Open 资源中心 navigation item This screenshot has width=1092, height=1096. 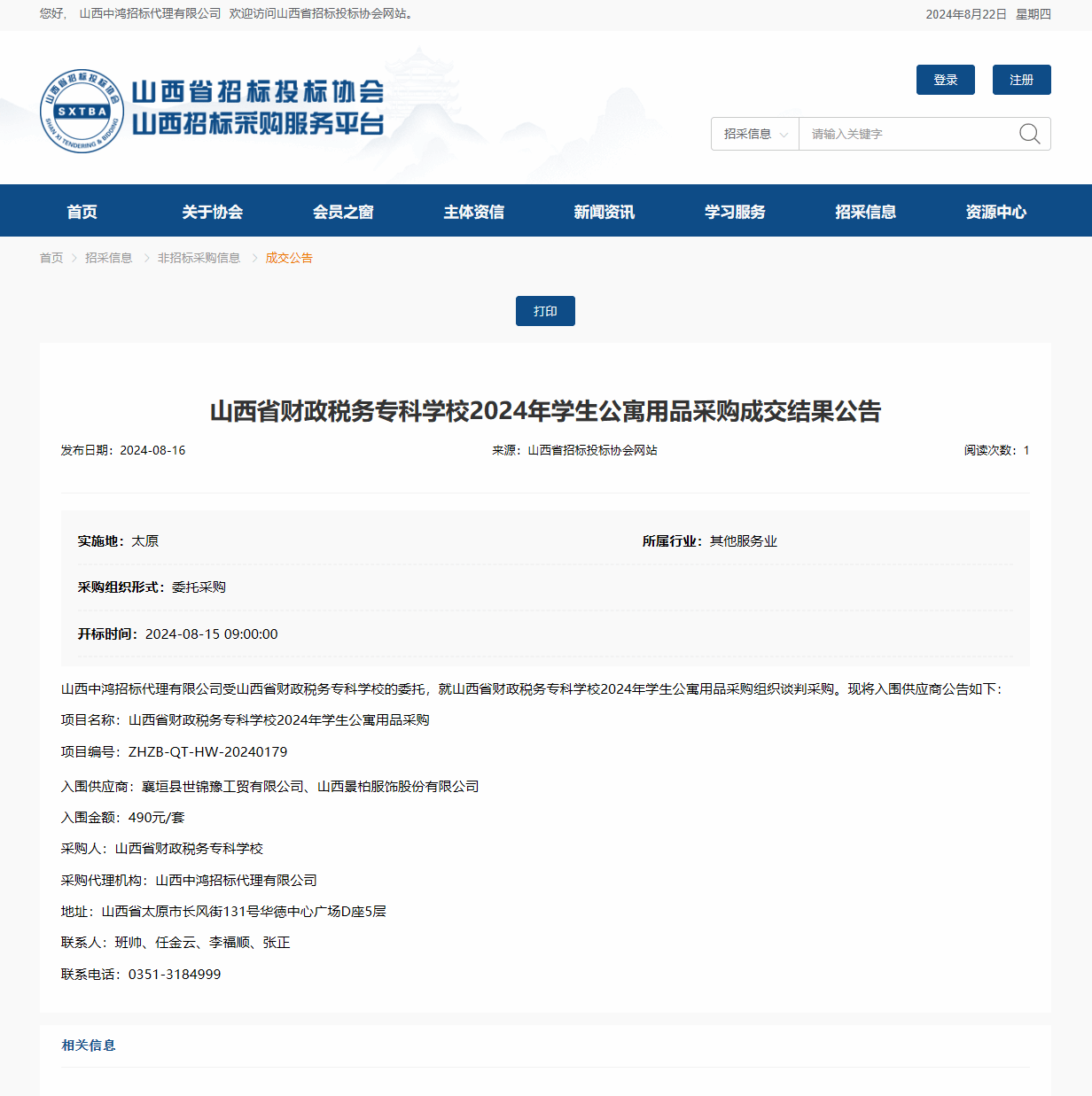click(995, 212)
